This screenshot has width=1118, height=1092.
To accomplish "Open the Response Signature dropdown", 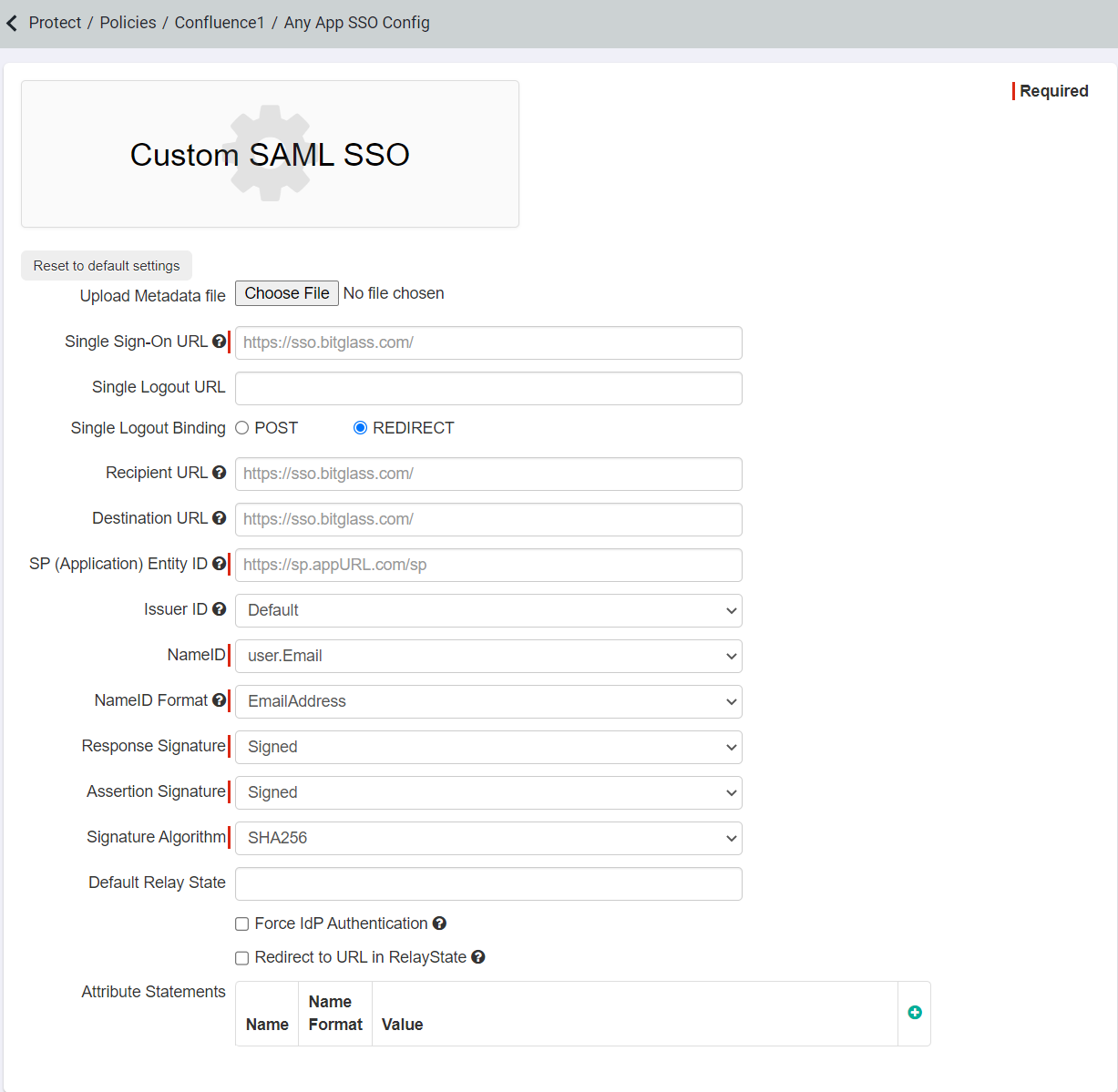I will coord(488,747).
